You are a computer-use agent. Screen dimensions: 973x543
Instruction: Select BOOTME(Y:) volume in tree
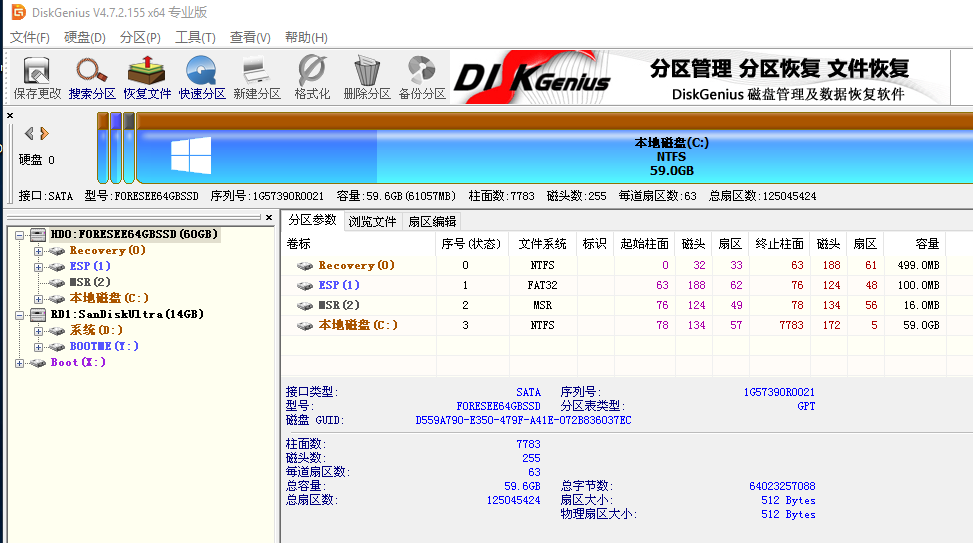[x=104, y=346]
